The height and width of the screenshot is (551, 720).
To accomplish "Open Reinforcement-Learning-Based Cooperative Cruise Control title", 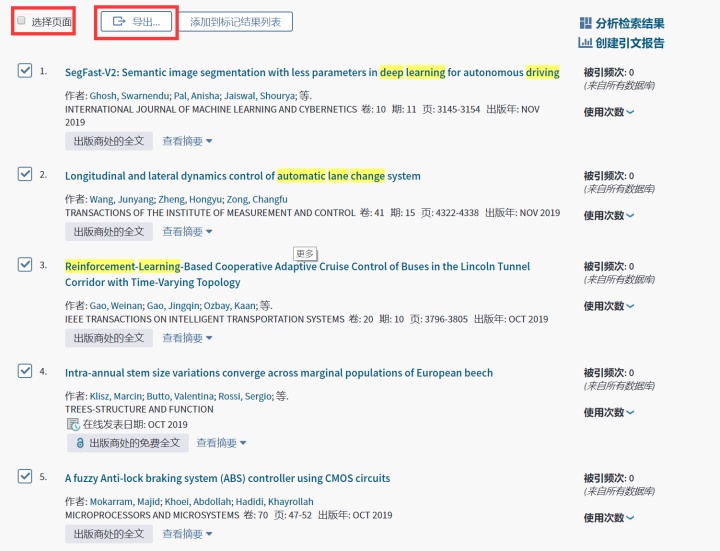I will (297, 274).
